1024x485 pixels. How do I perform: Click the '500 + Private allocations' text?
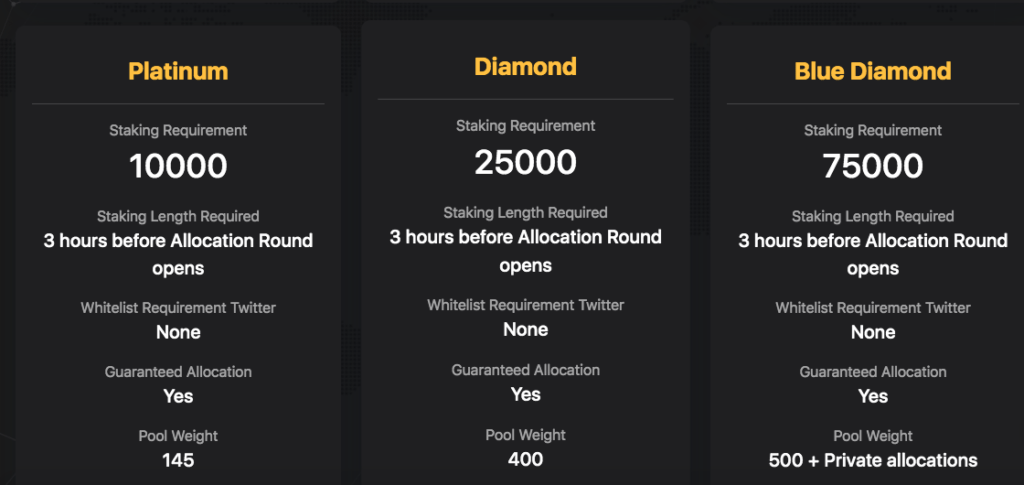pyautogui.click(x=873, y=460)
